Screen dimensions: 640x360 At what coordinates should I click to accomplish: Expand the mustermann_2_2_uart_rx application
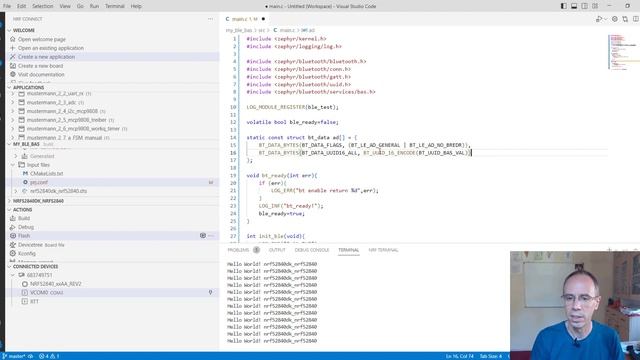coord(13,93)
